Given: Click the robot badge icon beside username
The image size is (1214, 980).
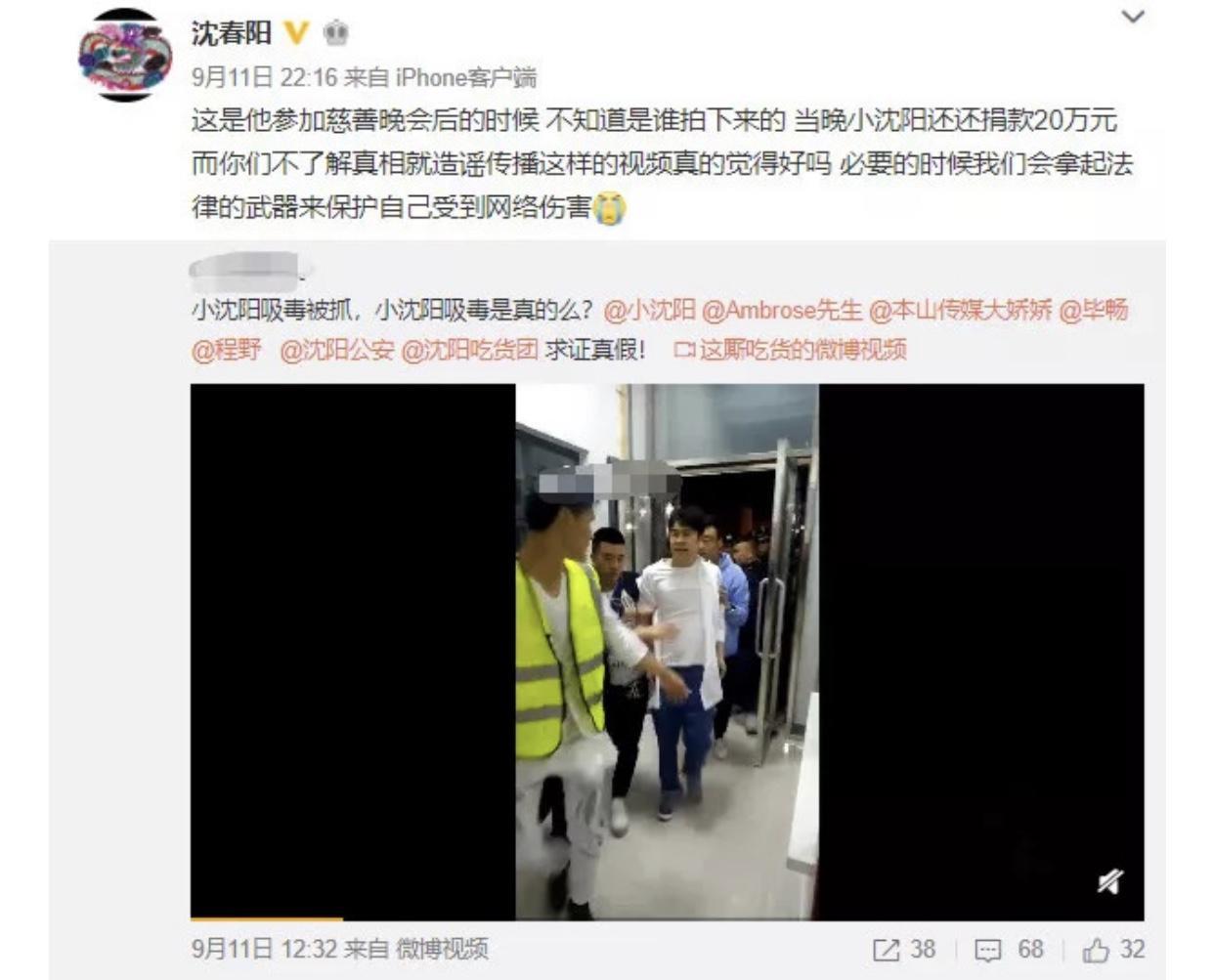Looking at the screenshot, I should click(x=335, y=33).
